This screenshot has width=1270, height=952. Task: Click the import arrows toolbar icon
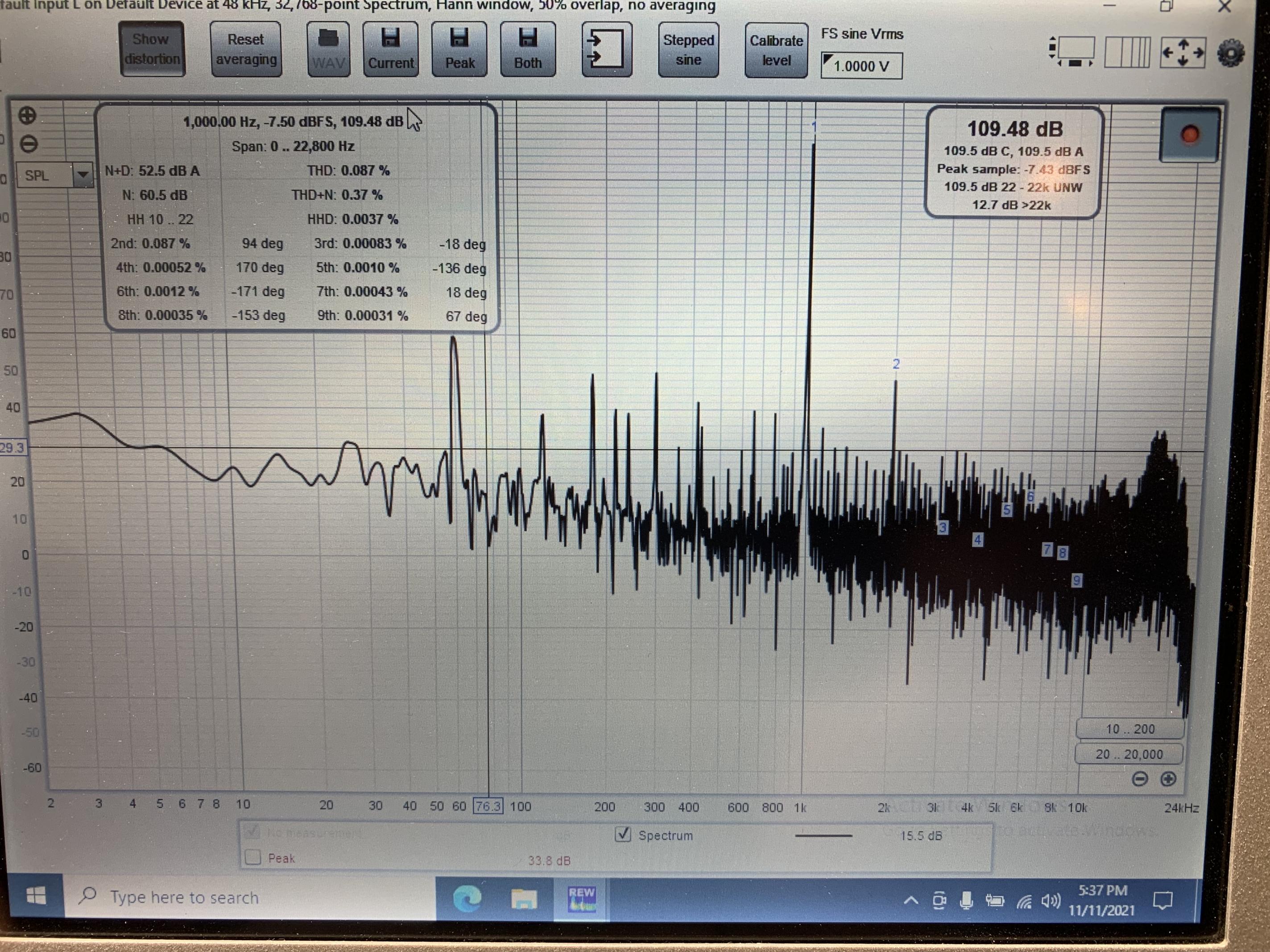click(607, 49)
